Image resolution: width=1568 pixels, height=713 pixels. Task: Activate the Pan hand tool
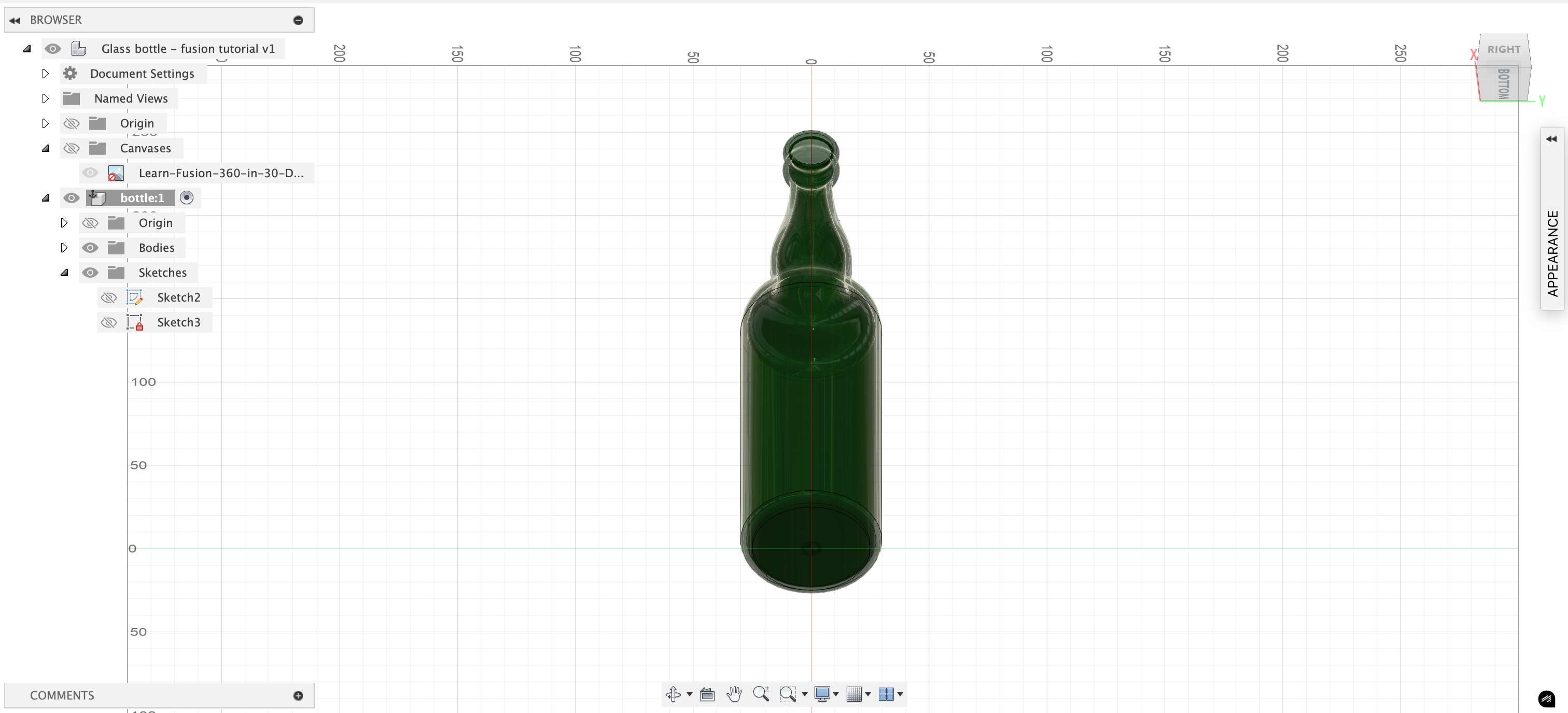click(734, 694)
